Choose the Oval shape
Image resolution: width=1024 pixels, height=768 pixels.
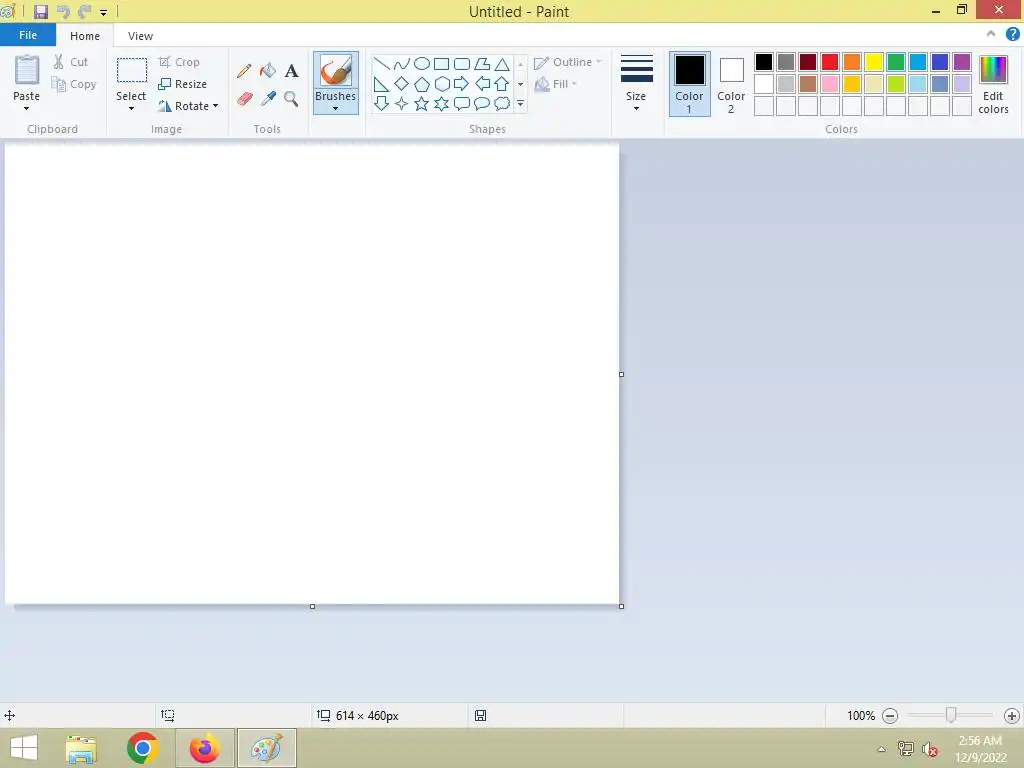(x=422, y=63)
